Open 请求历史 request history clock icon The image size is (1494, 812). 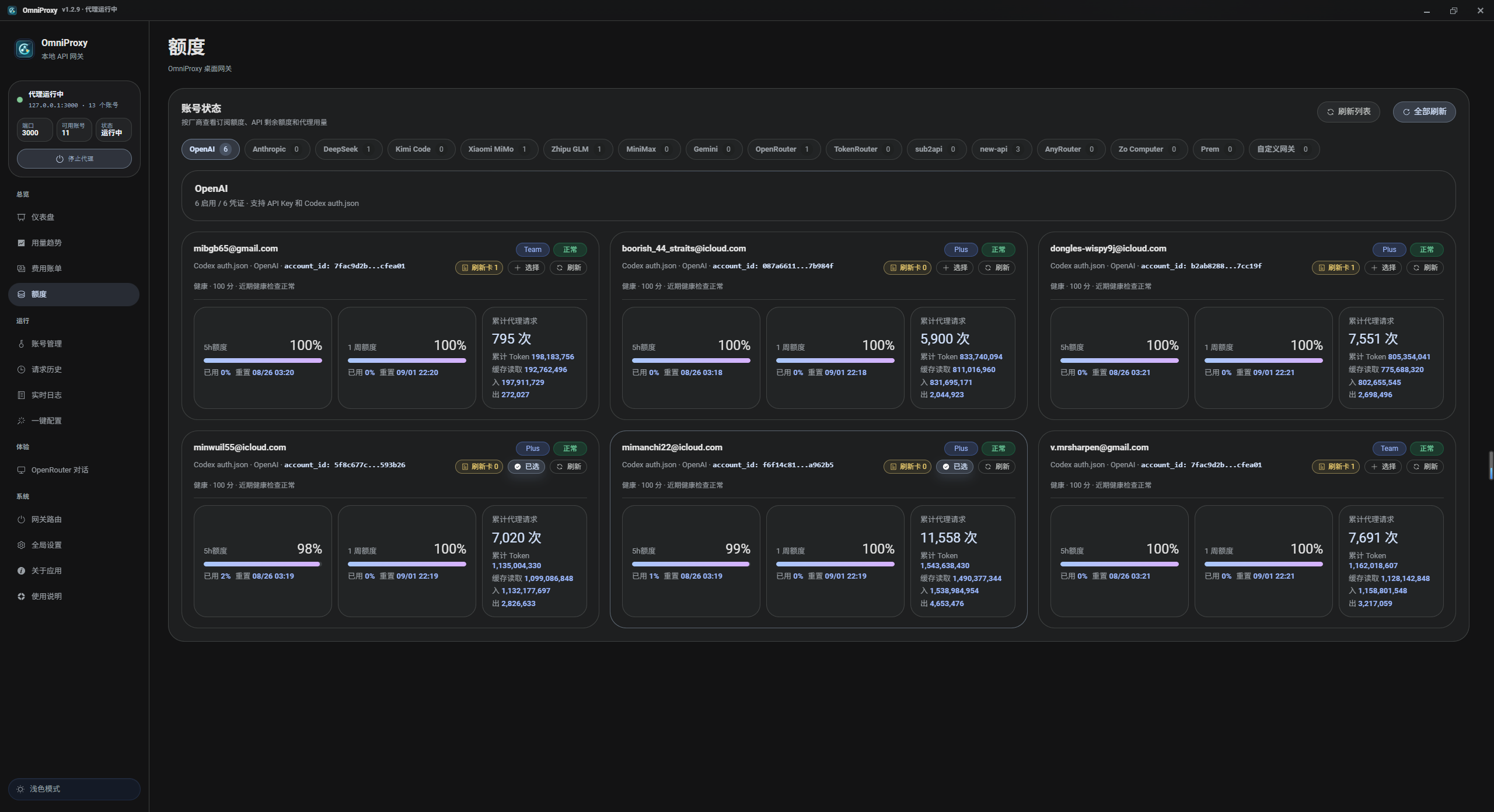pos(21,369)
